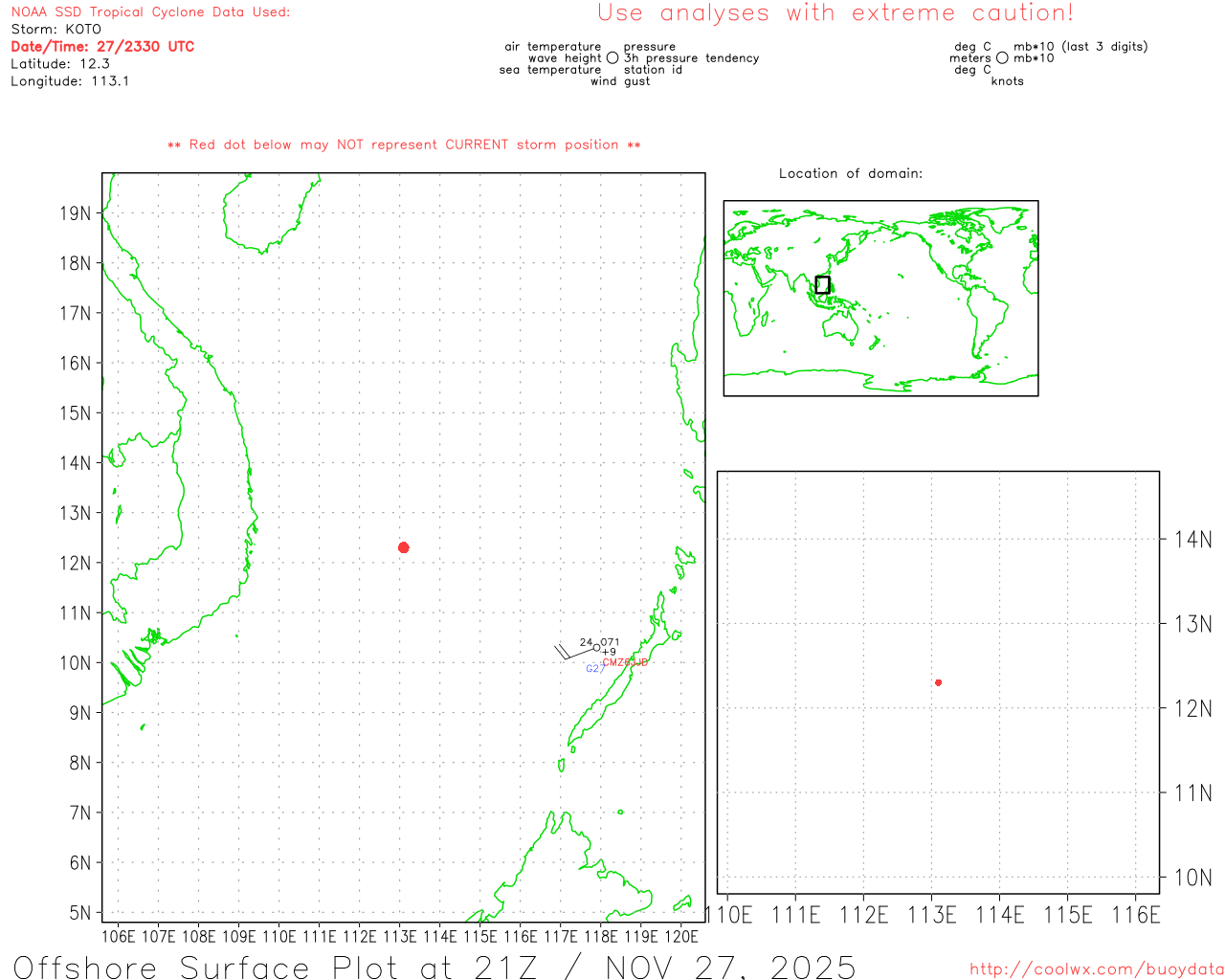The image size is (1225, 980).
Task: Click the black domain box on world map
Action: [822, 284]
